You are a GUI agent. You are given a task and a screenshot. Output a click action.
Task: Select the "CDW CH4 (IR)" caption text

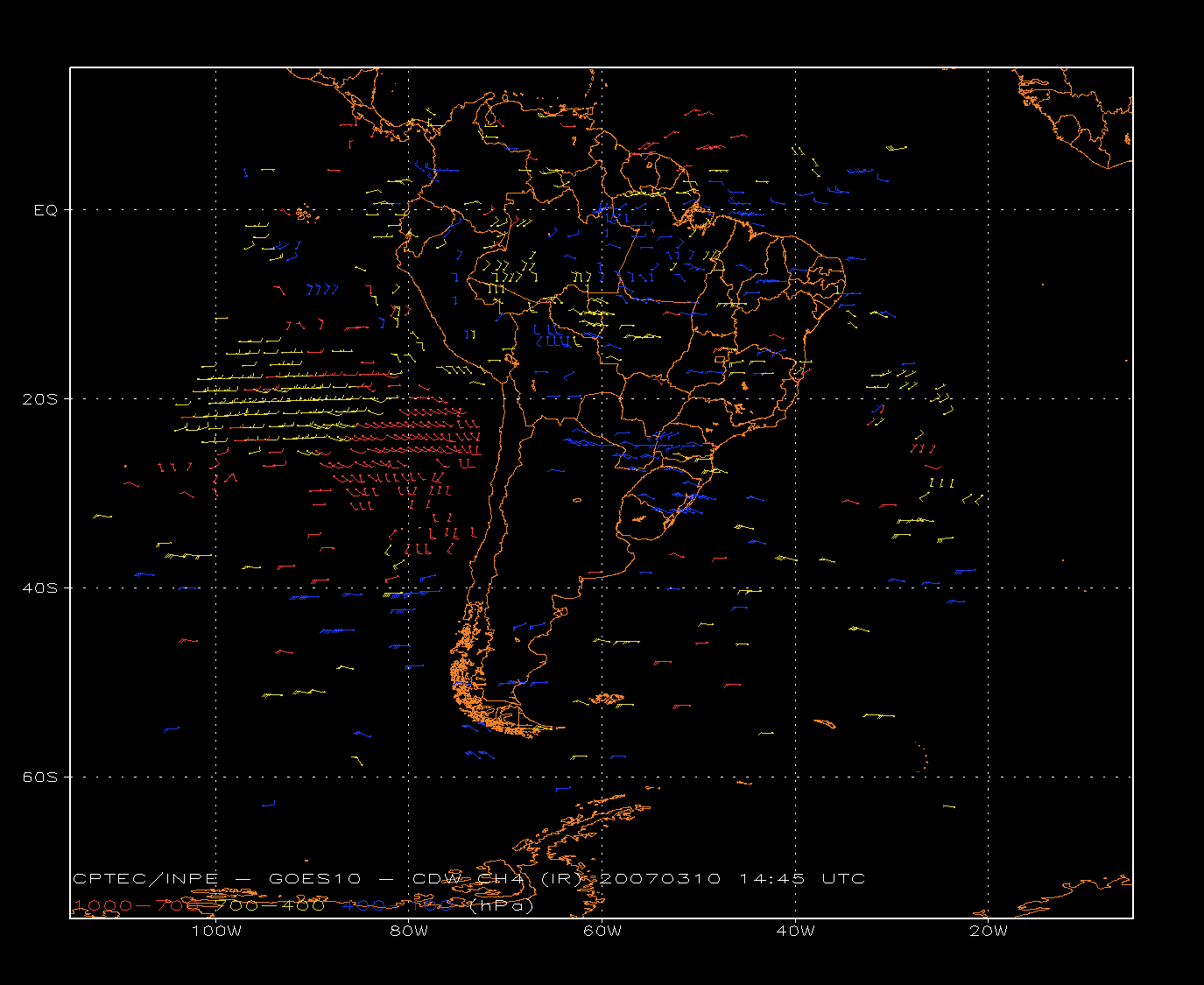pyautogui.click(x=497, y=878)
